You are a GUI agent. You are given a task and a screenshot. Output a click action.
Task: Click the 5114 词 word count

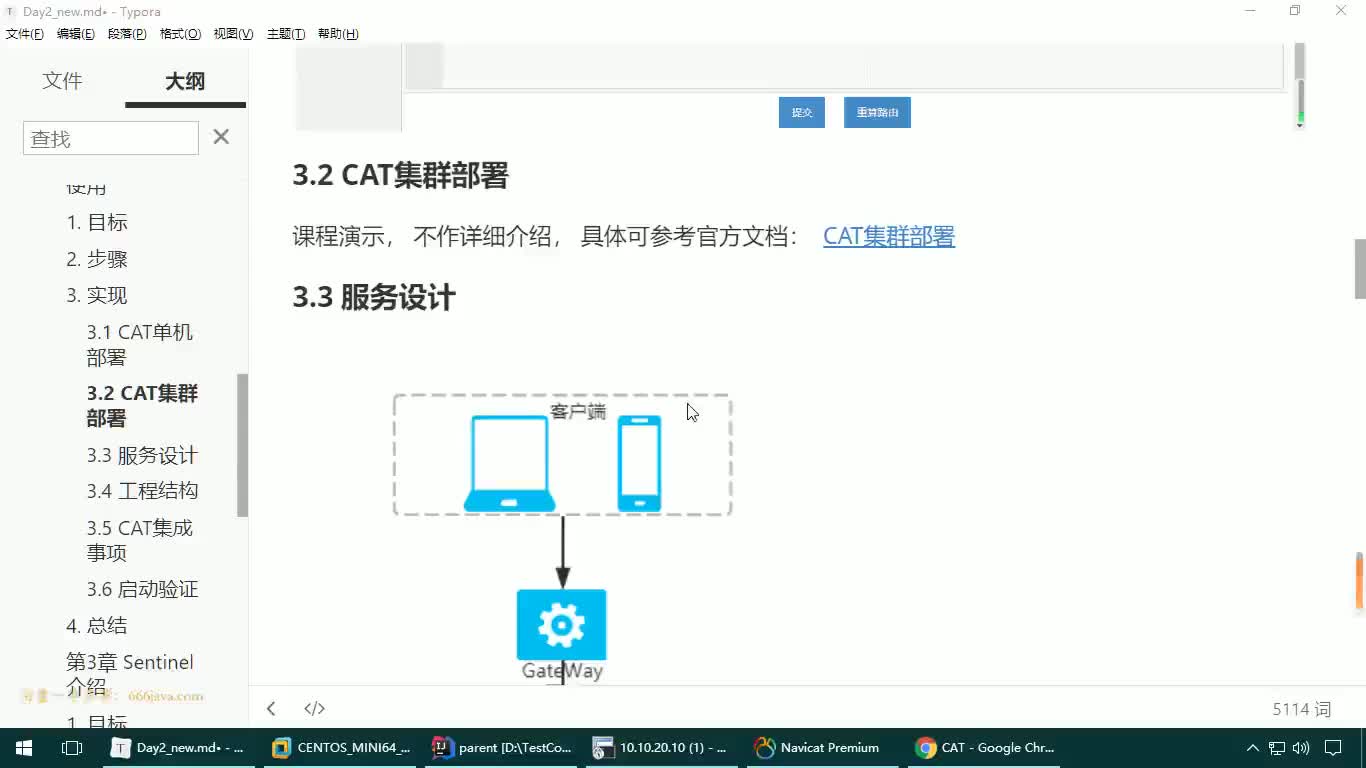(1302, 708)
